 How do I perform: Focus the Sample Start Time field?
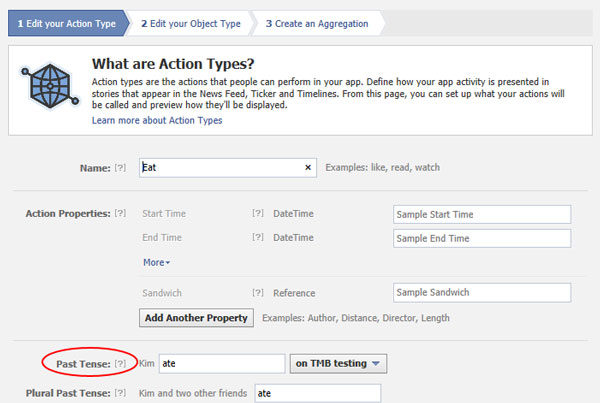[x=481, y=214]
